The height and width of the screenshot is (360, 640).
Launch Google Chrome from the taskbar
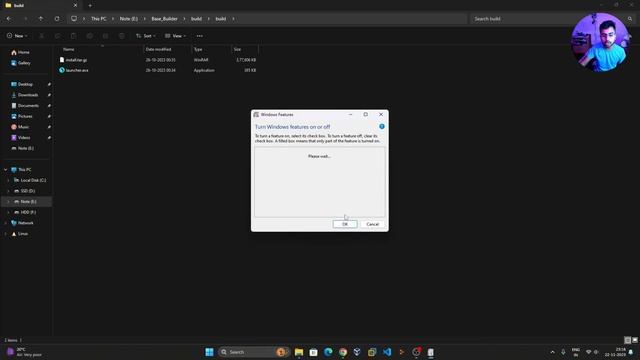[x=343, y=352]
